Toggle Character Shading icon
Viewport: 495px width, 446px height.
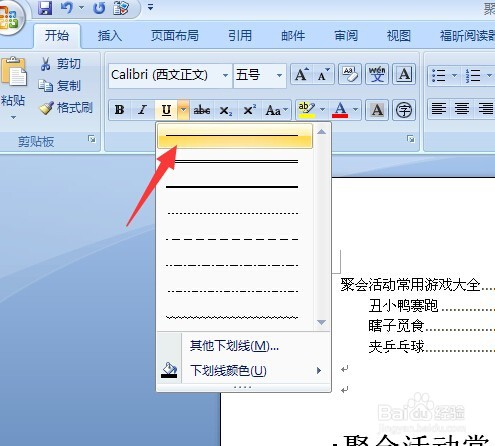[377, 110]
